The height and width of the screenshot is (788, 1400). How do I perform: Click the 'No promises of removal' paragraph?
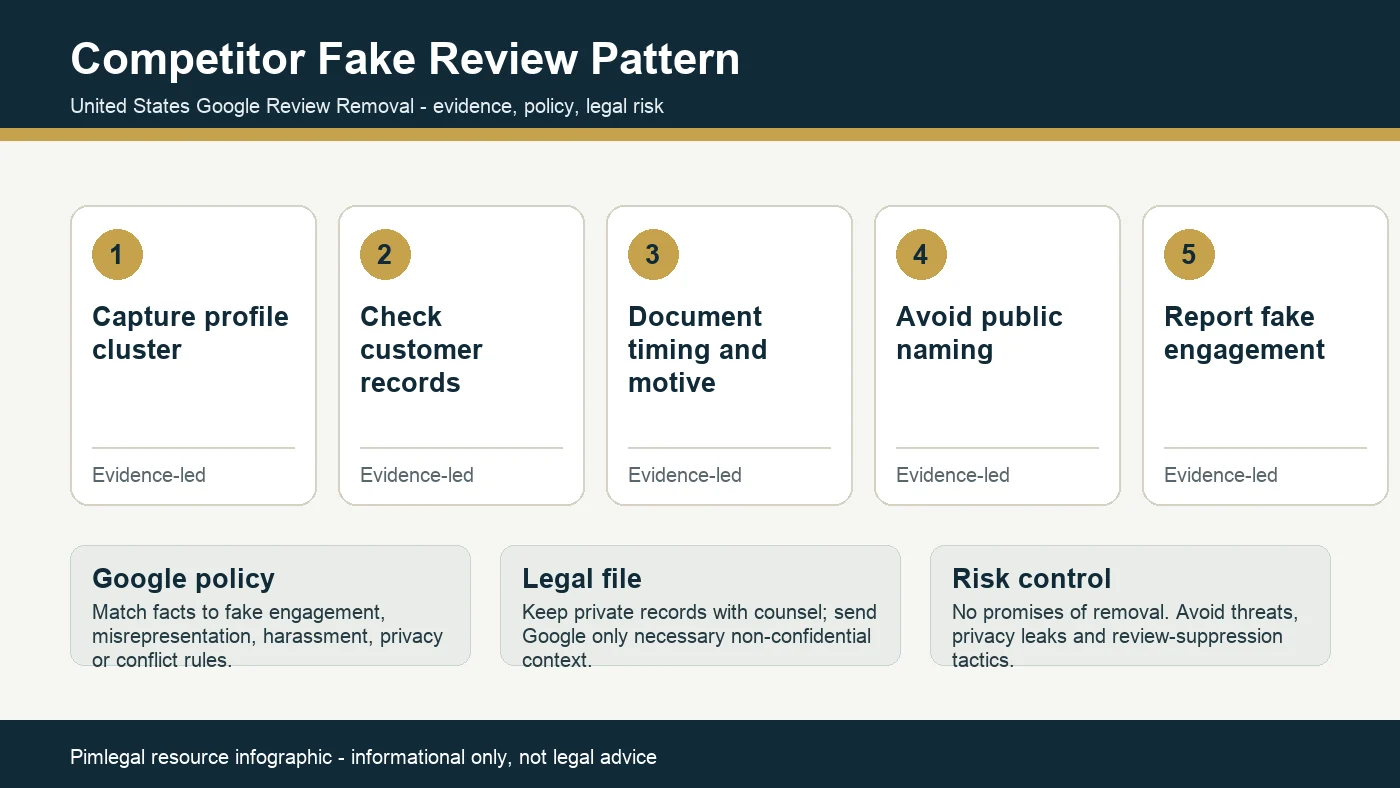click(1125, 636)
